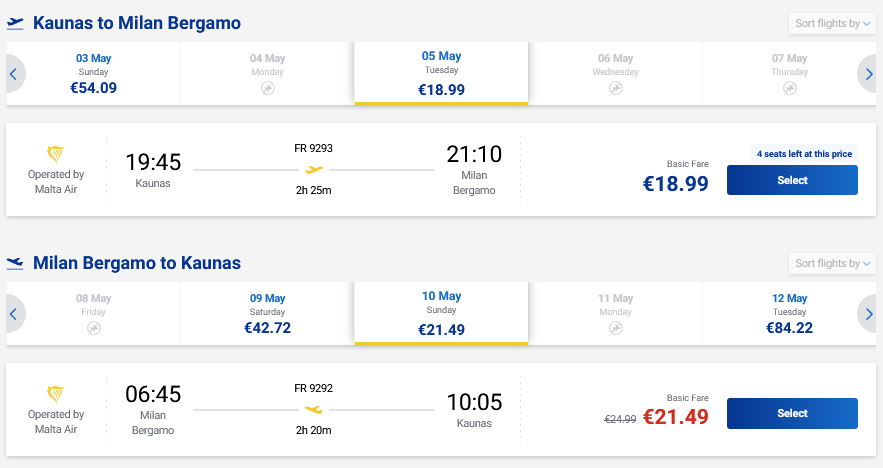
Task: Select the 03 May Sunday €54.09 date tab
Action: [94, 73]
